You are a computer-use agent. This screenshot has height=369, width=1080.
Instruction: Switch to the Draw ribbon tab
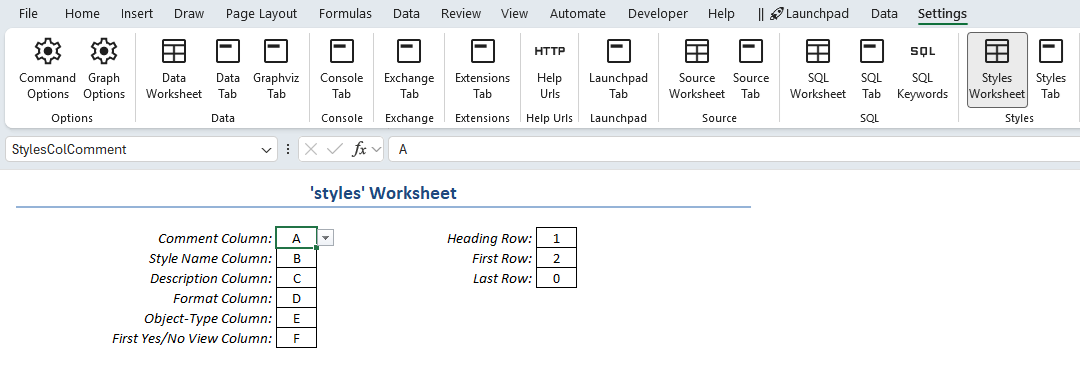click(x=189, y=14)
